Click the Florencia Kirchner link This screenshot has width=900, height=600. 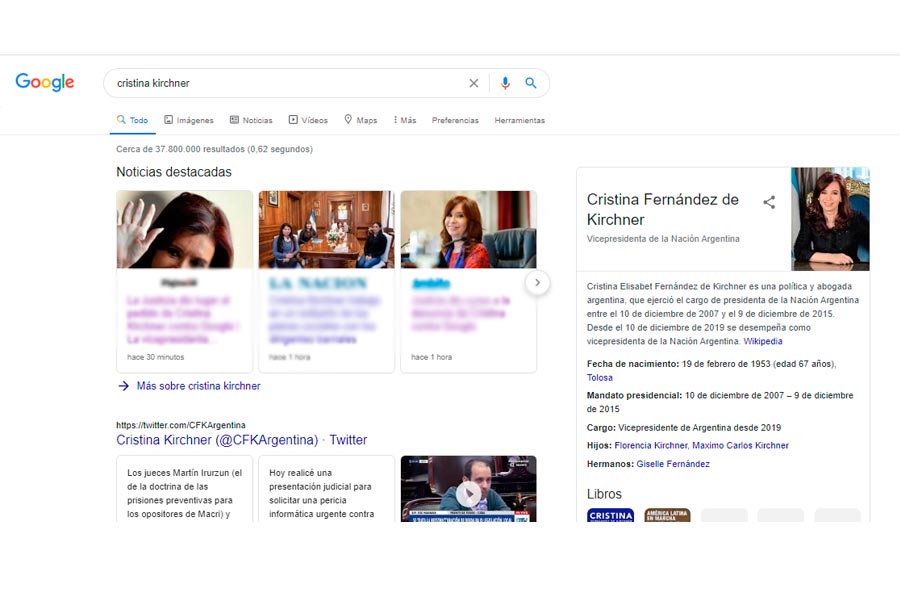(x=650, y=445)
